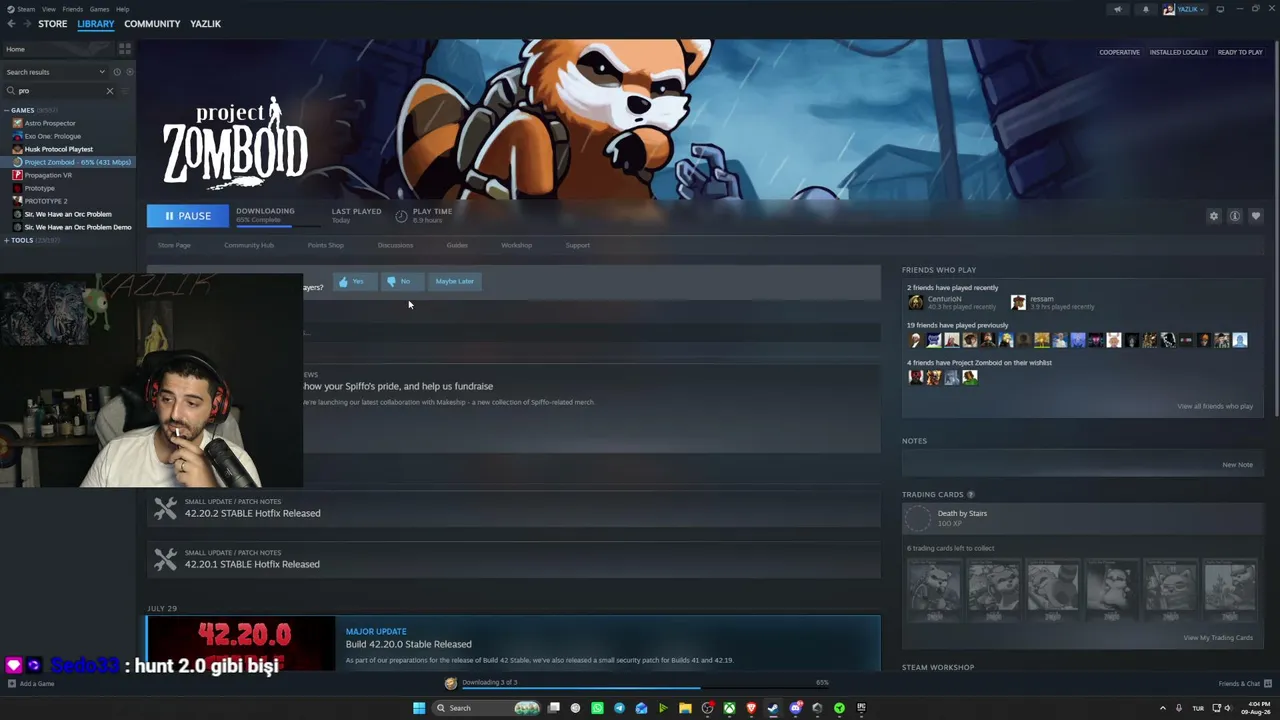Open Workshop link
Screen dimensions: 1280x720
[516, 245]
